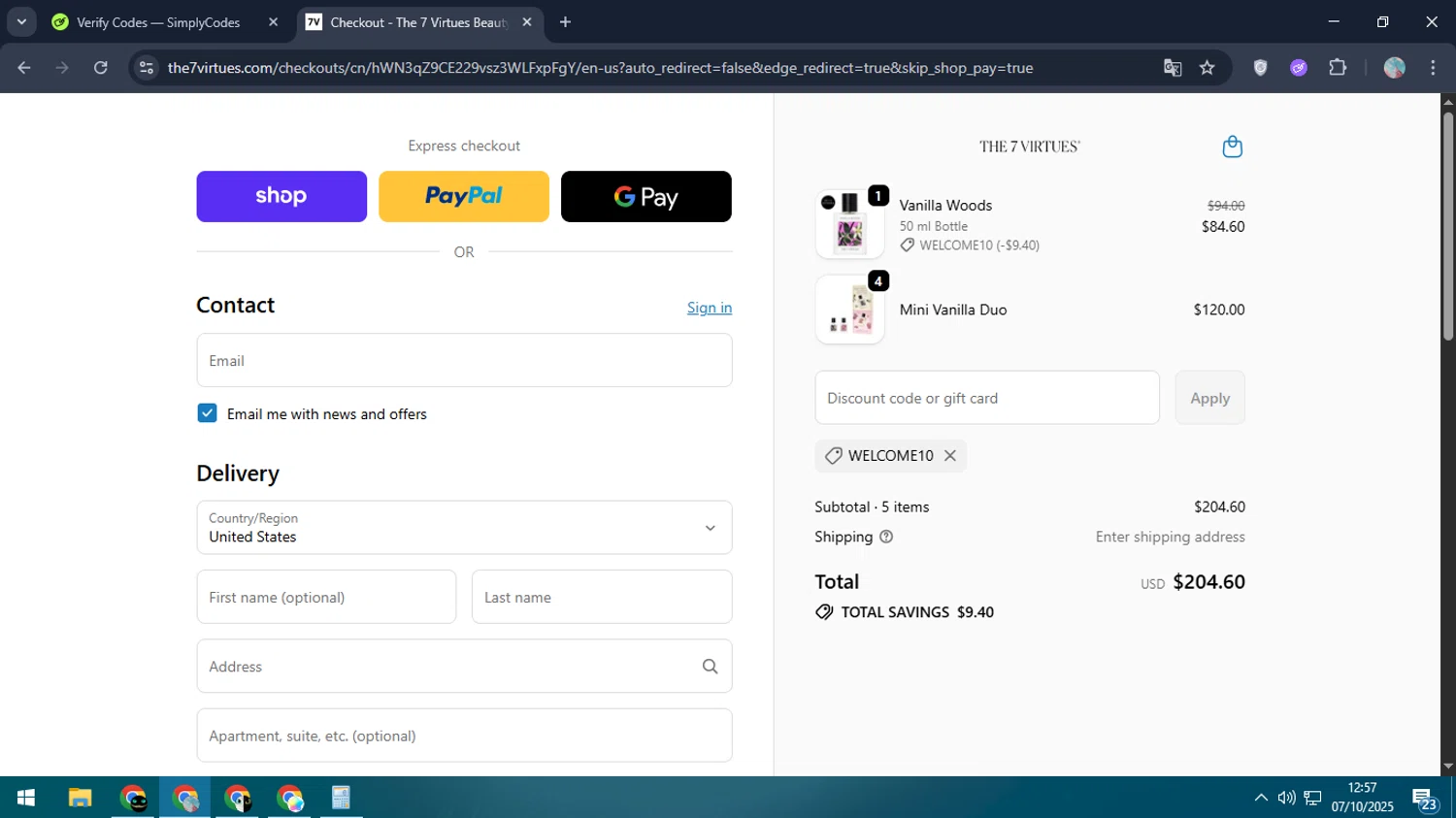This screenshot has height=818, width=1456.
Task: Expand the Country/Region dropdown
Action: pyautogui.click(x=464, y=528)
